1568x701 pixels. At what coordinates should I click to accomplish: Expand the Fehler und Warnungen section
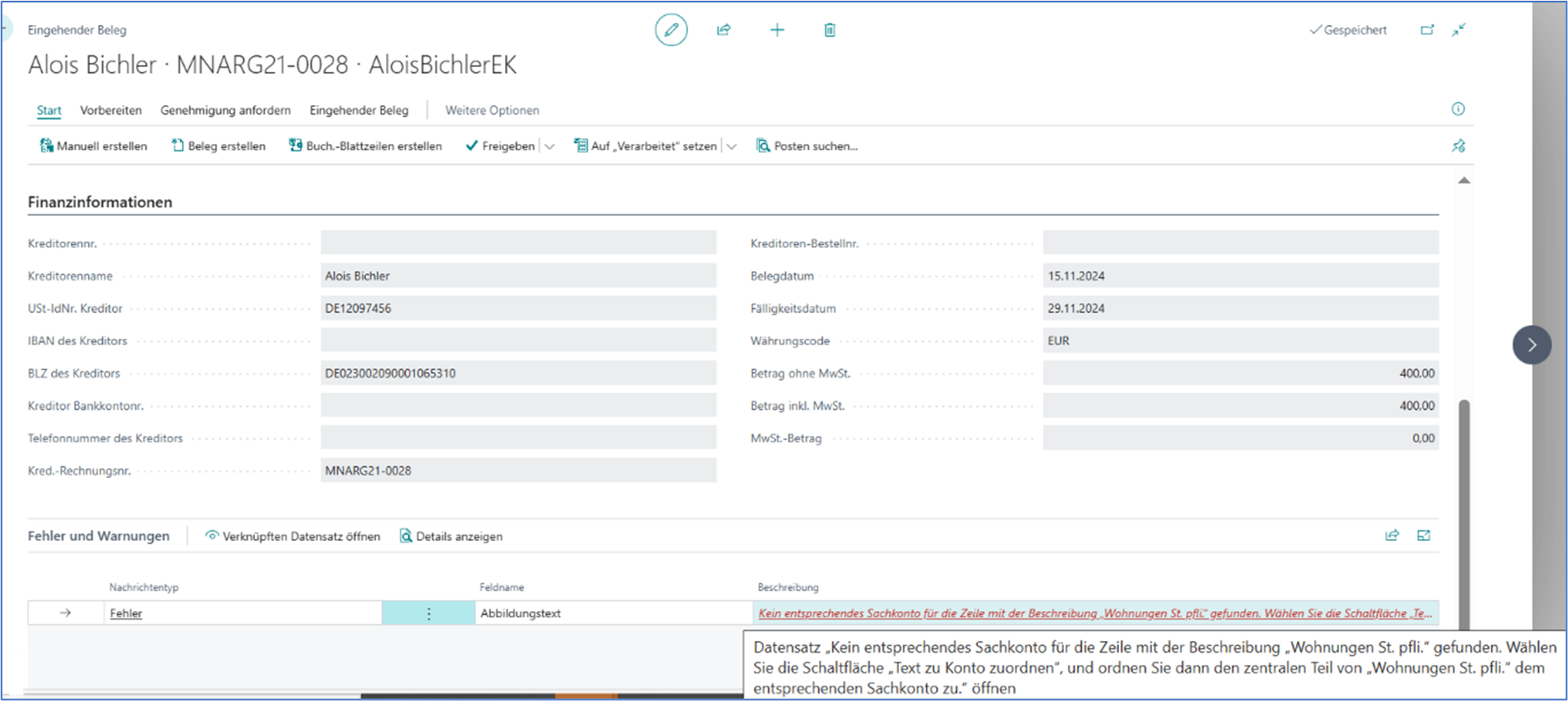pos(1424,535)
